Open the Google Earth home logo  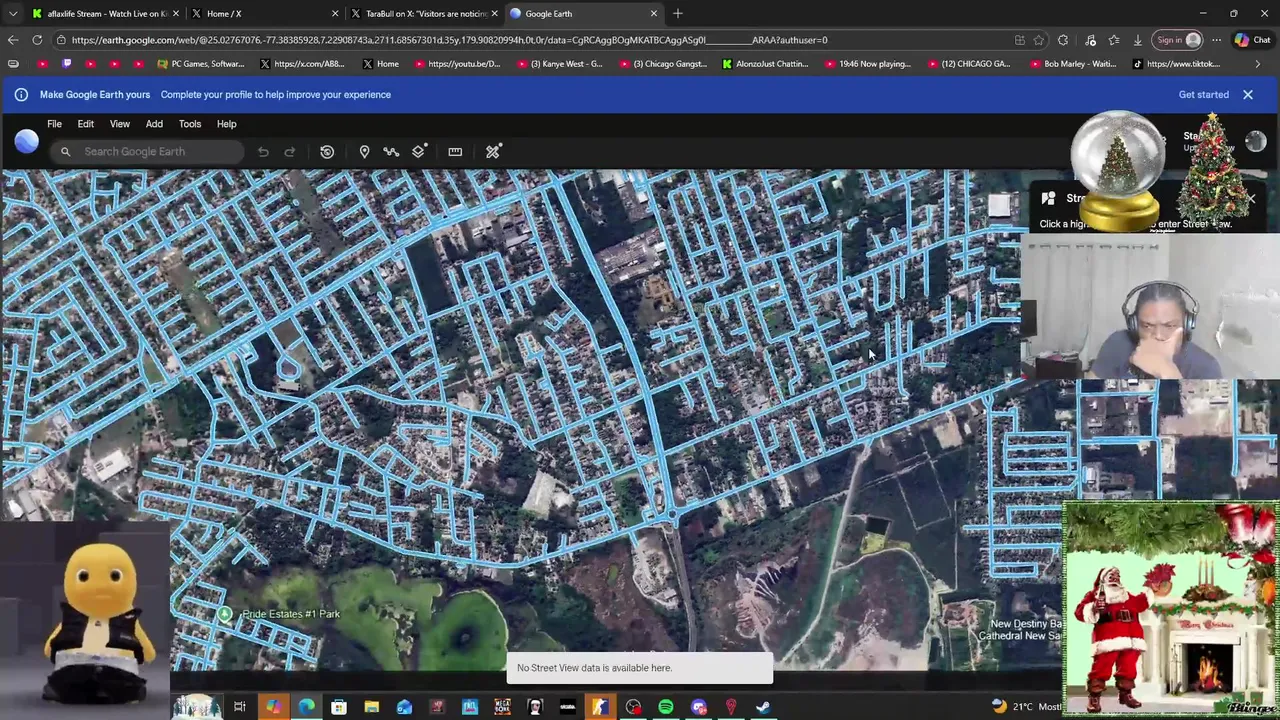[x=26, y=141]
